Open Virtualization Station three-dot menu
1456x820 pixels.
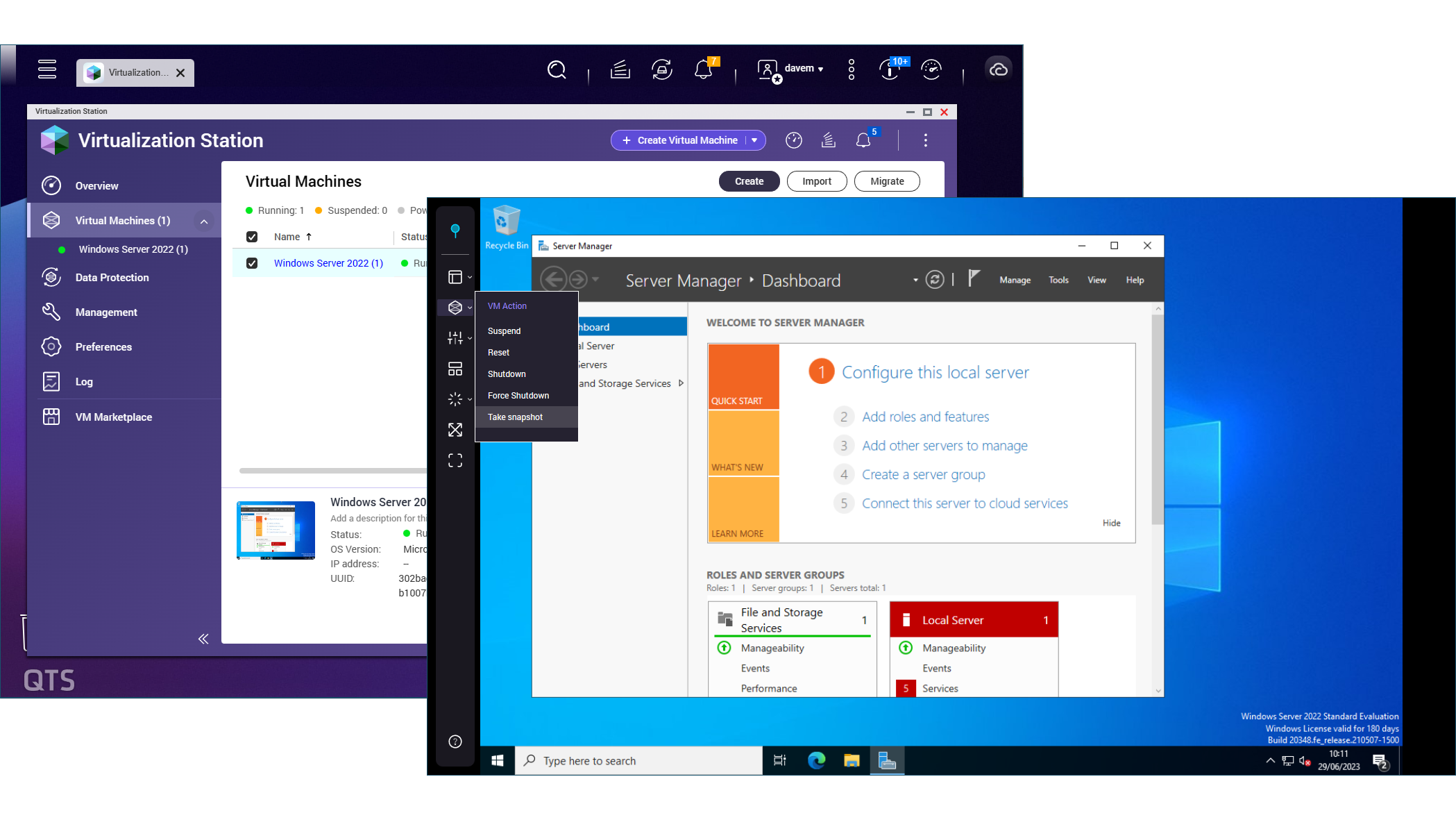coord(926,140)
